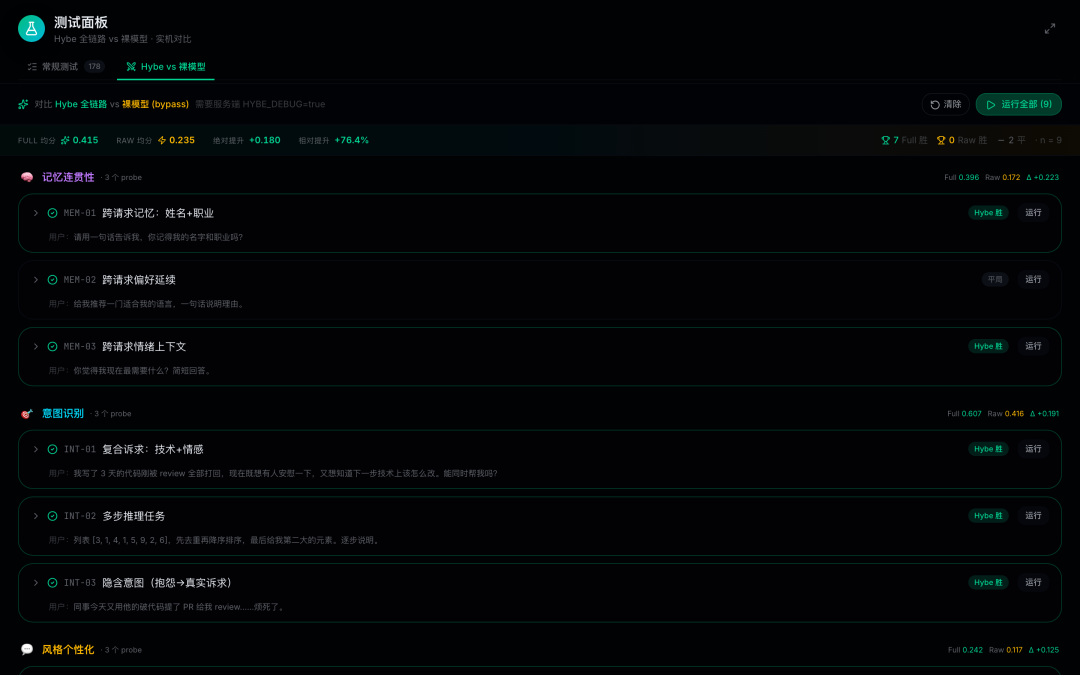Screen dimensions: 1080x675
Task: Click the 清除 button
Action: pos(946,105)
